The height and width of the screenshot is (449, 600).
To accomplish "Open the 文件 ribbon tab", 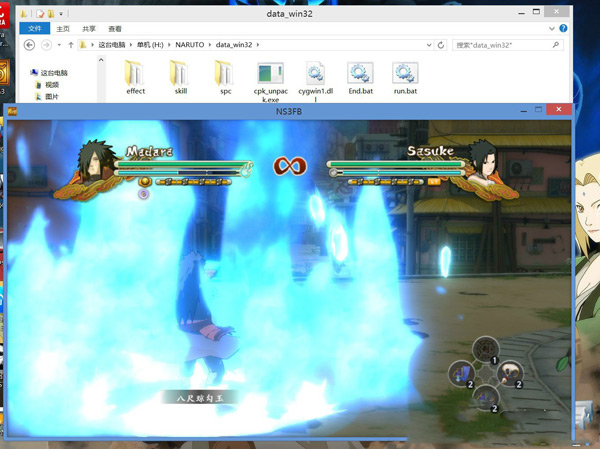I will pos(34,28).
